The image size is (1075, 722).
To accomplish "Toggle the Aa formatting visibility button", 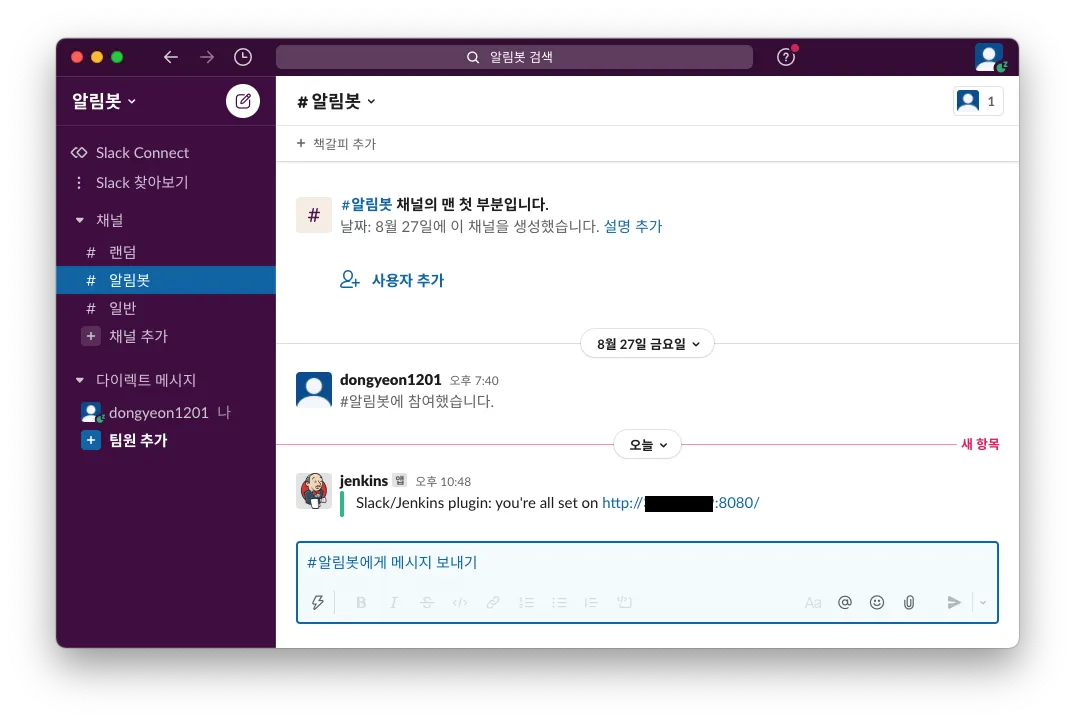I will coord(813,603).
